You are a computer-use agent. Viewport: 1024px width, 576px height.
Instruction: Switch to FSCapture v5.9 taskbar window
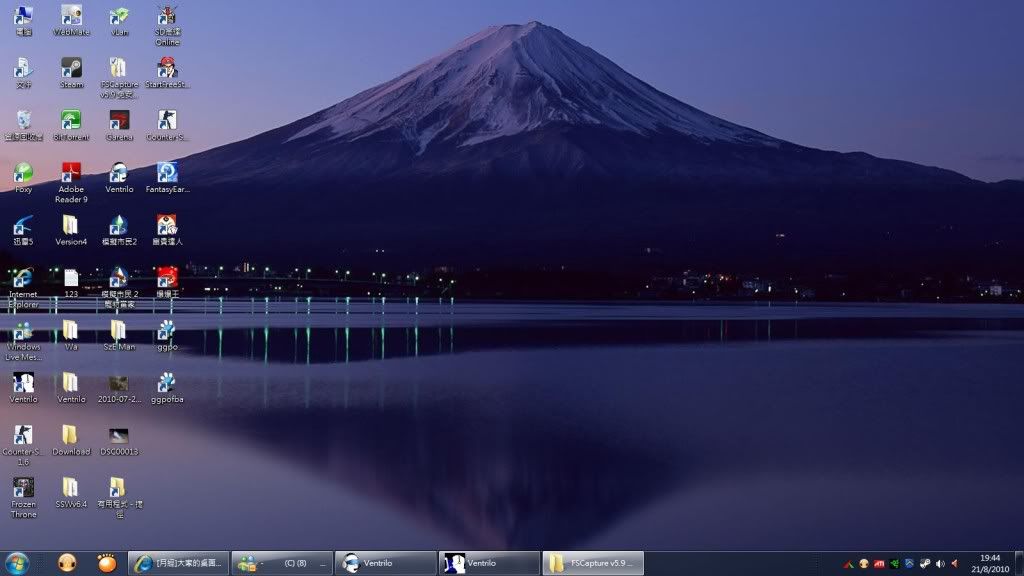(593, 563)
